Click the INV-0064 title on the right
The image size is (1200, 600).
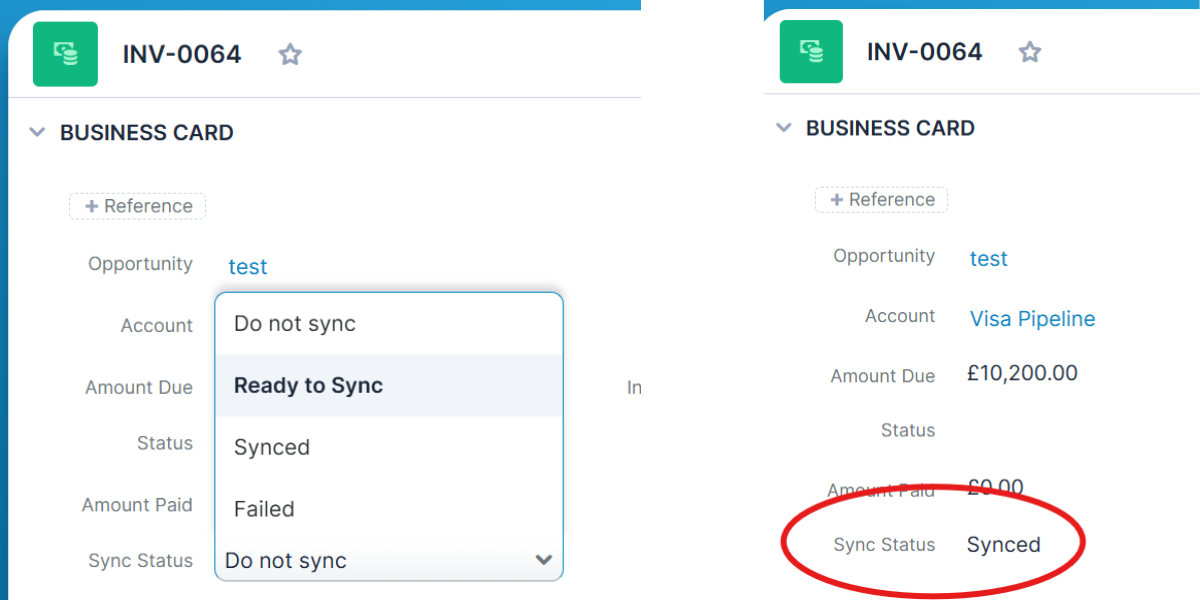[x=925, y=51]
